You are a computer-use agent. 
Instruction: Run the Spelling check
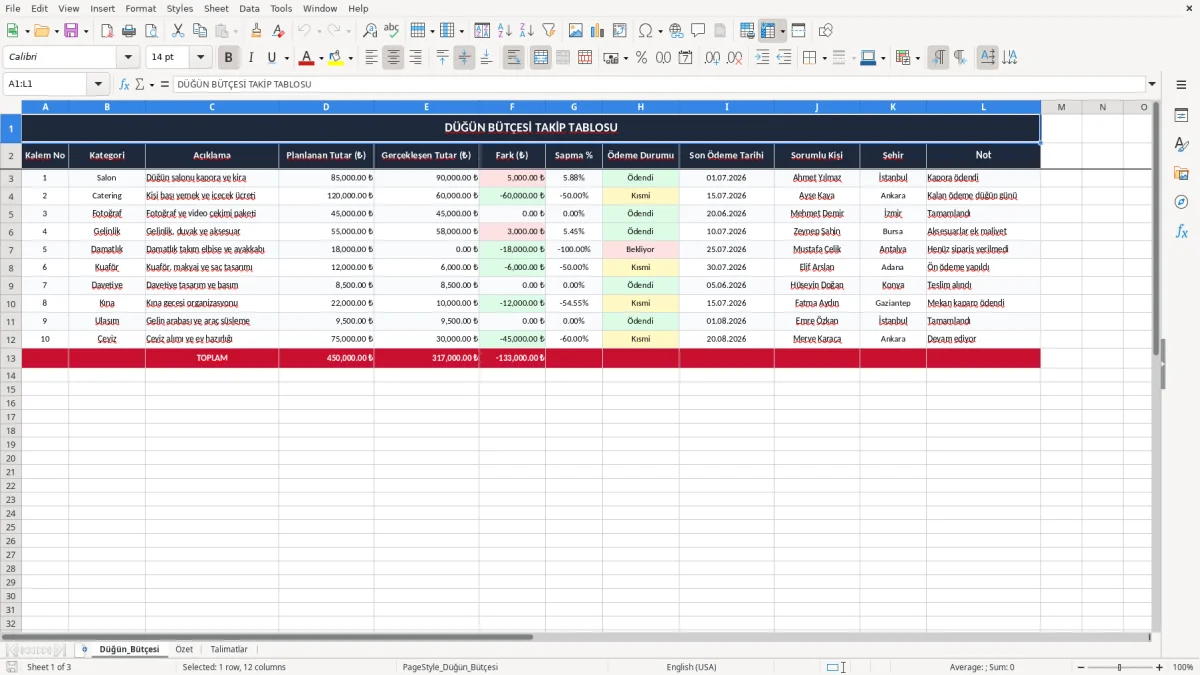392,31
